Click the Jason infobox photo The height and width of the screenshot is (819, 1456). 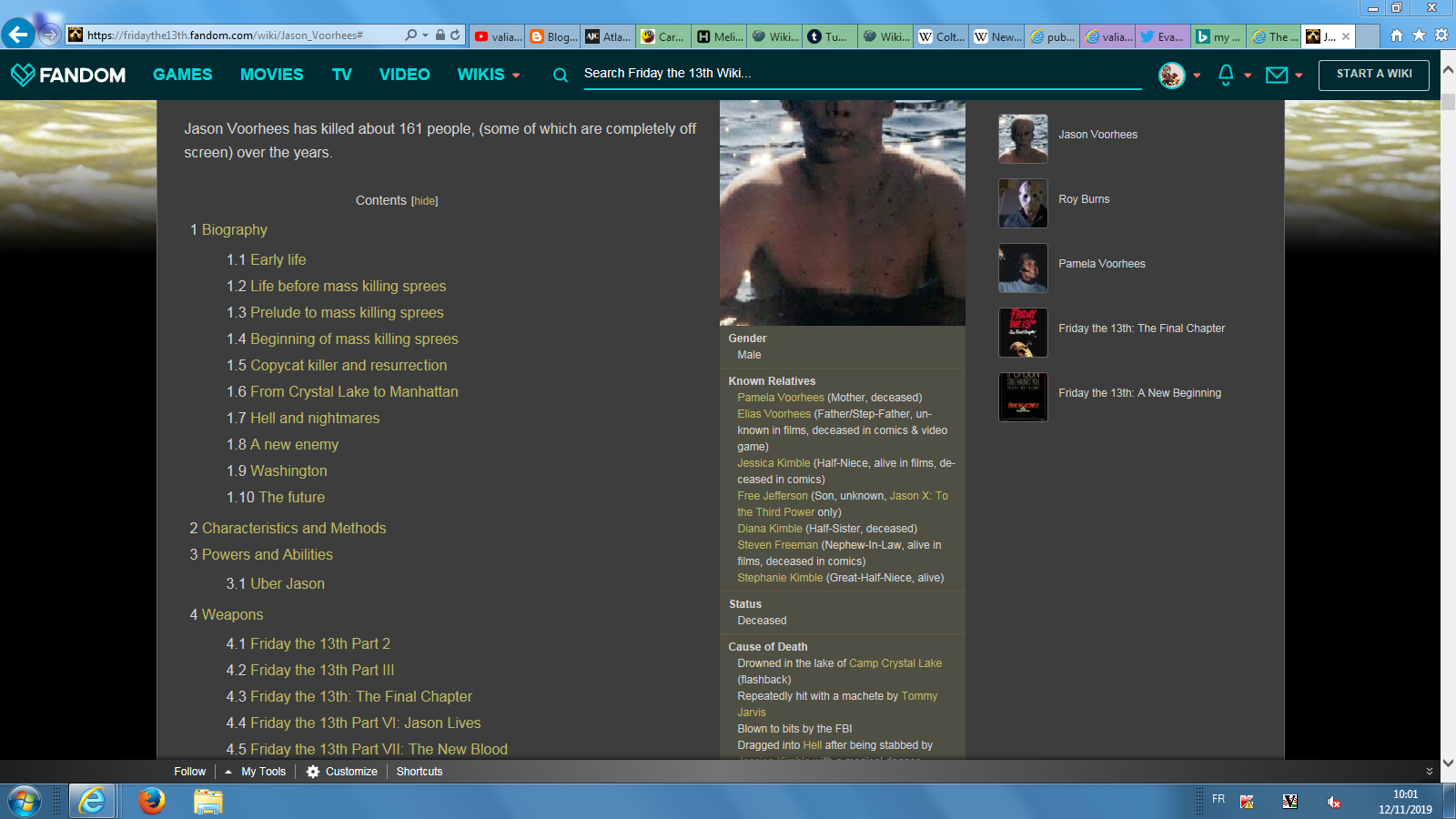(843, 213)
